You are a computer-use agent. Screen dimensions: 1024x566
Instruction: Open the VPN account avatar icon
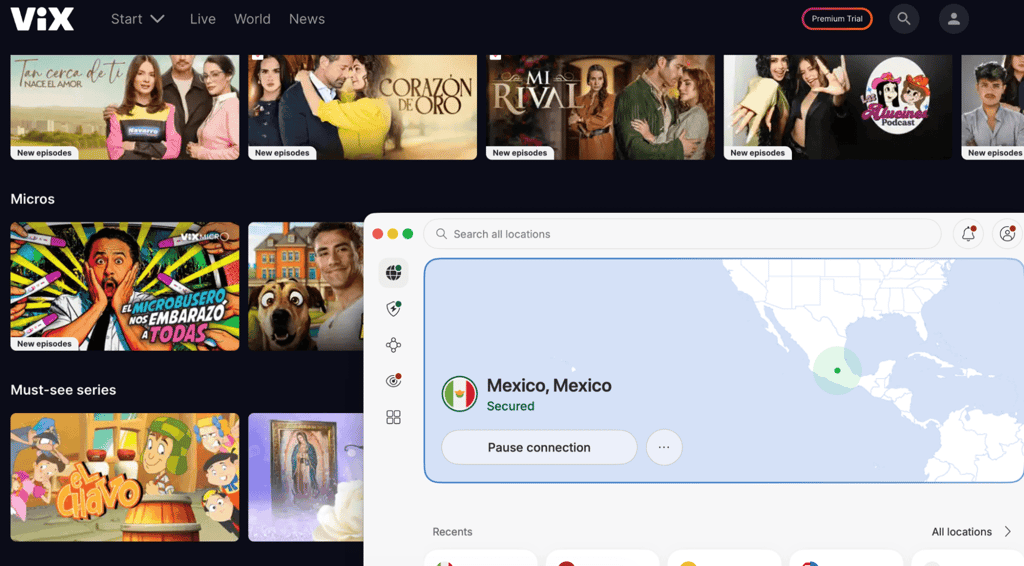click(1008, 234)
